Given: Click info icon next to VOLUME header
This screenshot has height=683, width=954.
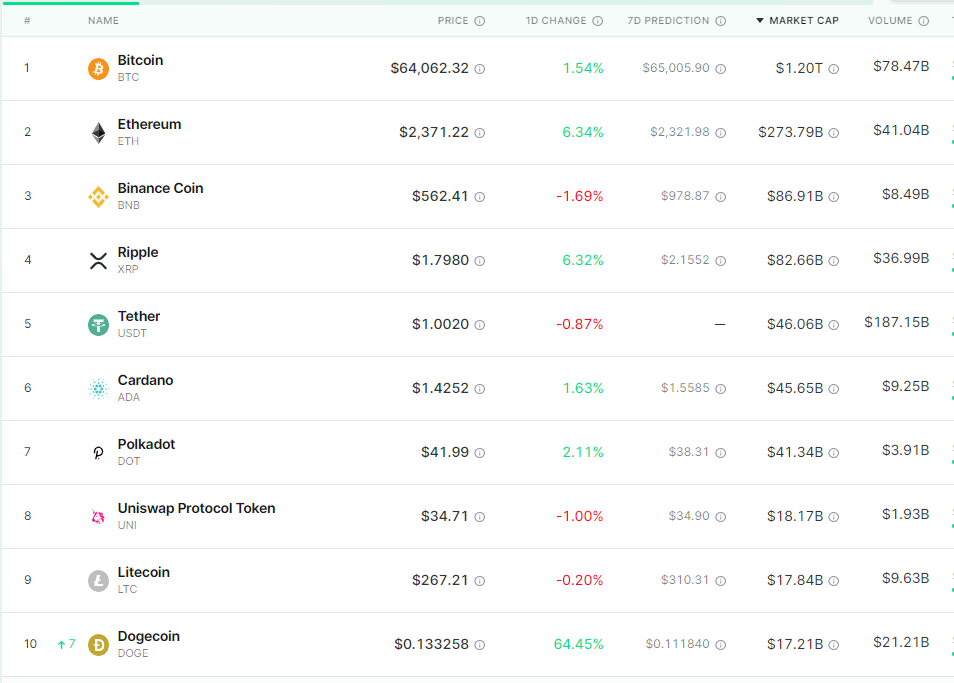Looking at the screenshot, I should point(924,21).
